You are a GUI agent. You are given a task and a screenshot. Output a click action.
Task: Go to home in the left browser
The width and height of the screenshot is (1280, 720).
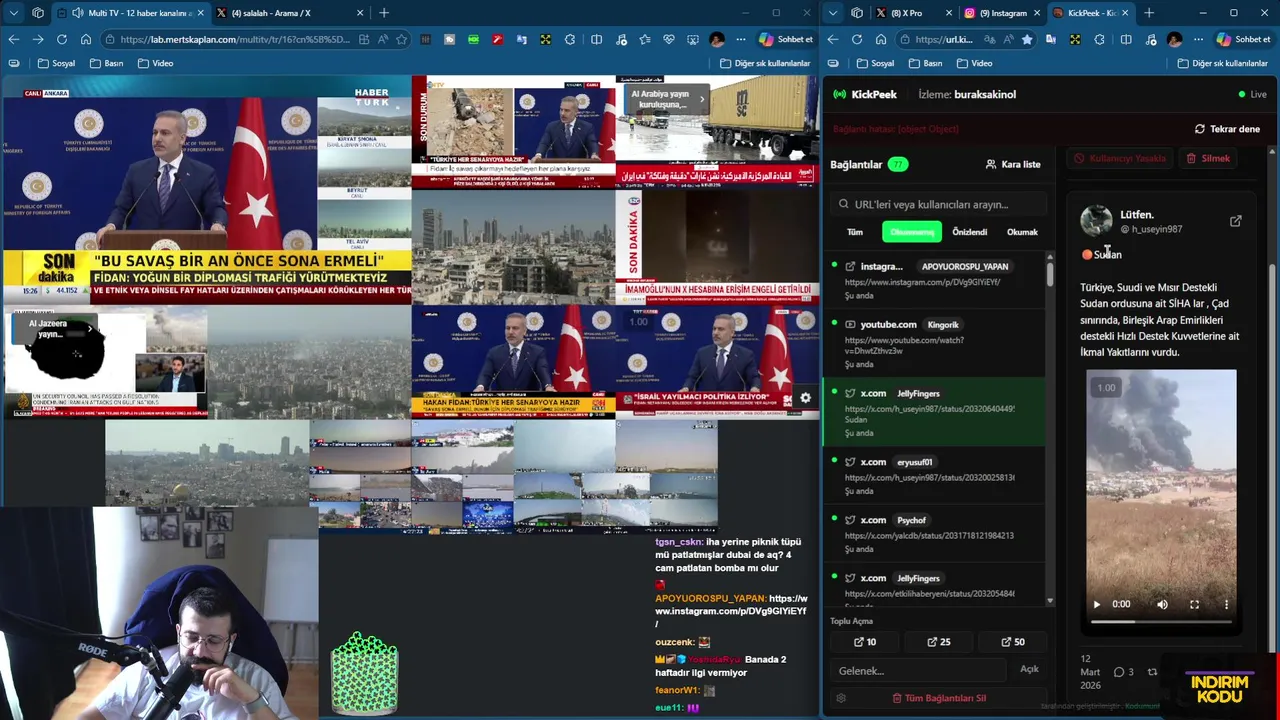click(86, 39)
